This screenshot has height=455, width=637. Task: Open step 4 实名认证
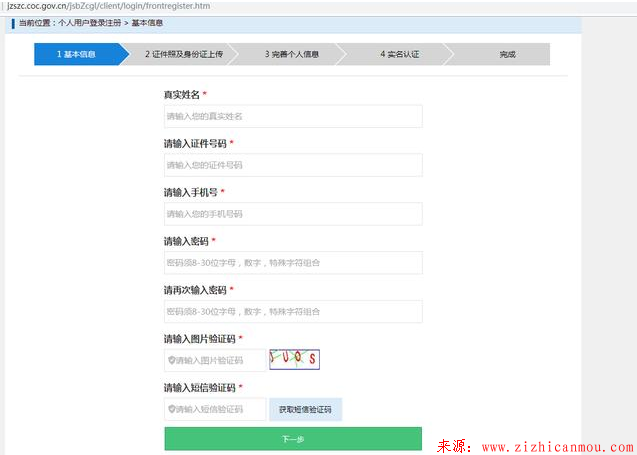pos(395,54)
